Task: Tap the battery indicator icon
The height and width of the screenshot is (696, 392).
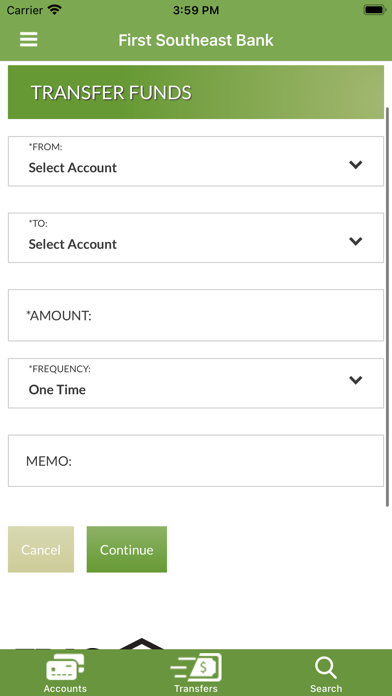Action: 375,10
